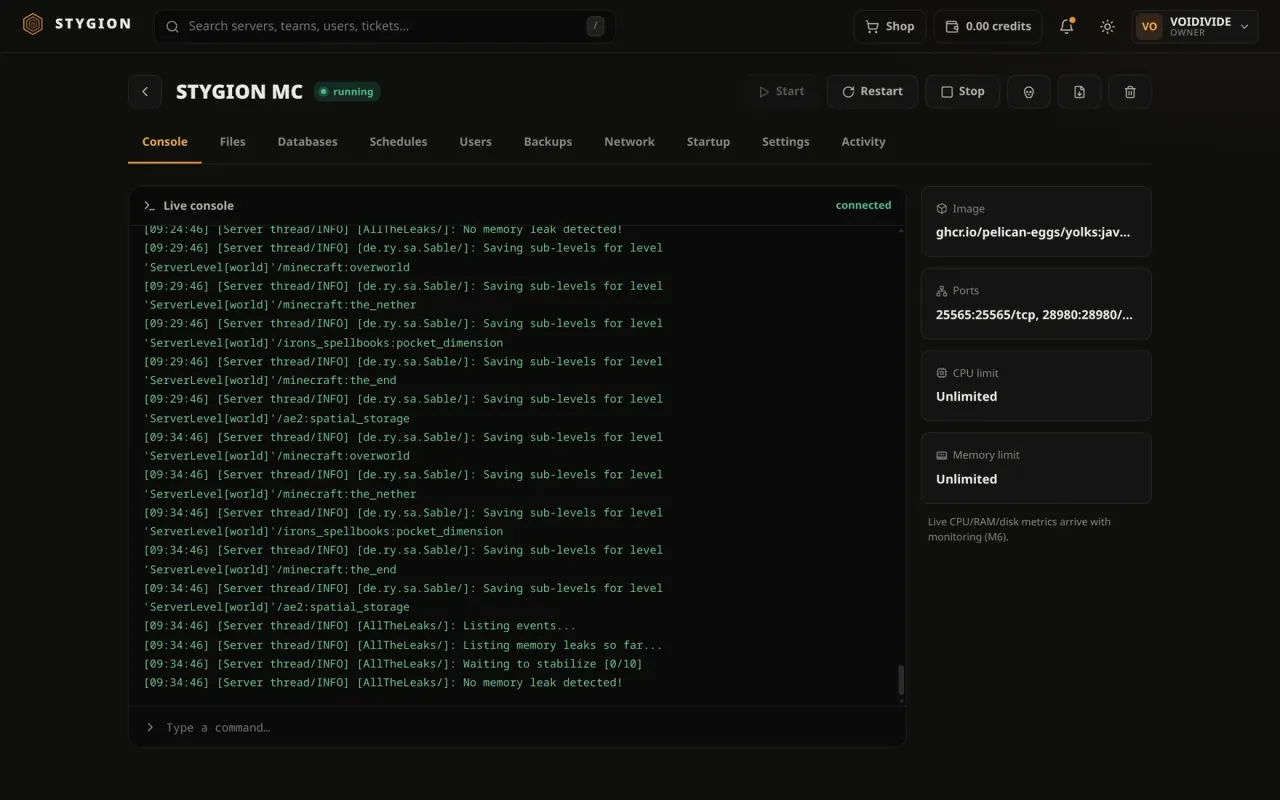The width and height of the screenshot is (1280, 800).
Task: Click the ports value '25565:25565/tcp, 28980:28980/...'
Action: (1034, 315)
